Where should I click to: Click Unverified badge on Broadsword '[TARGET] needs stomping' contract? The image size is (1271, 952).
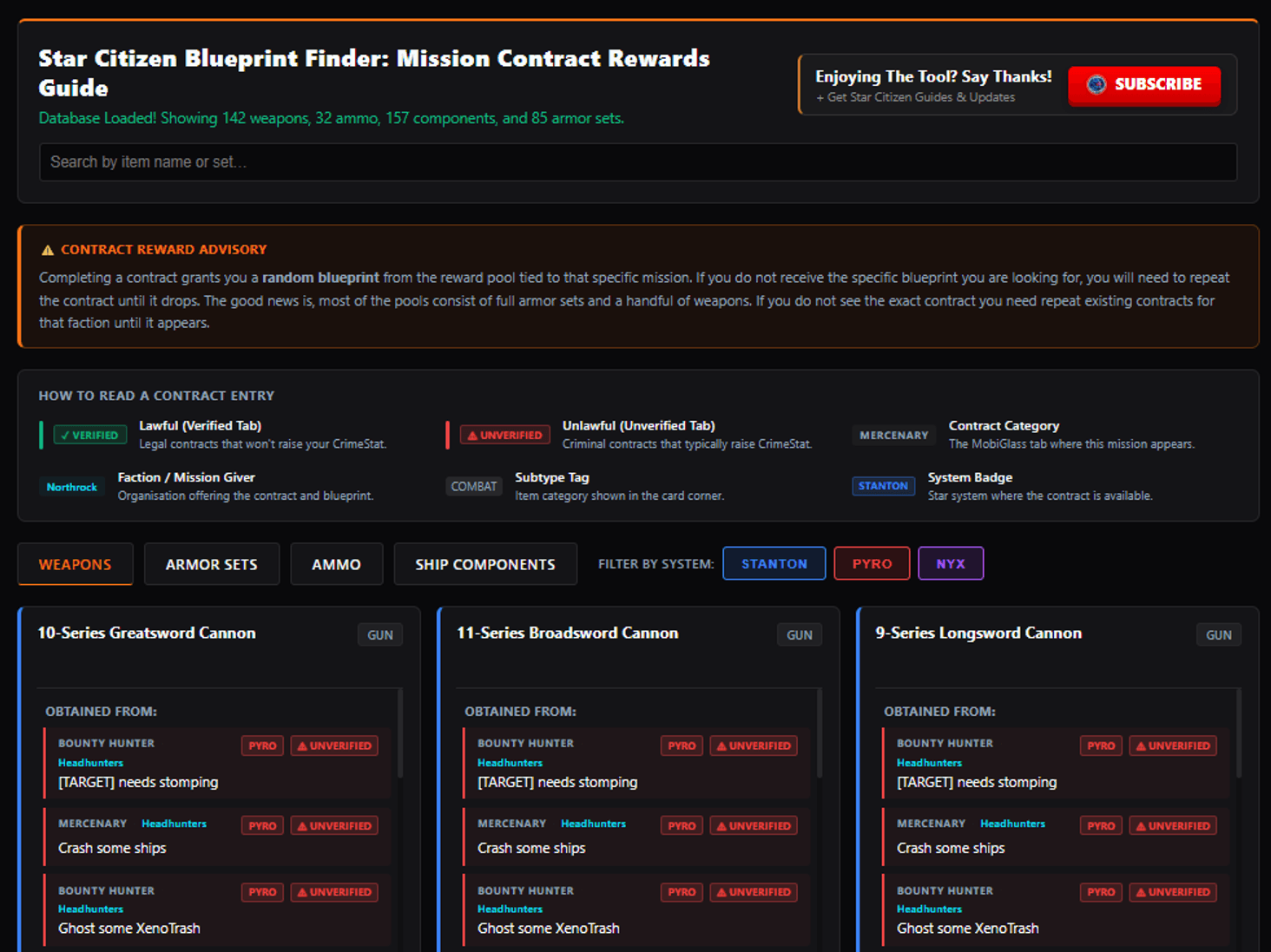click(754, 745)
